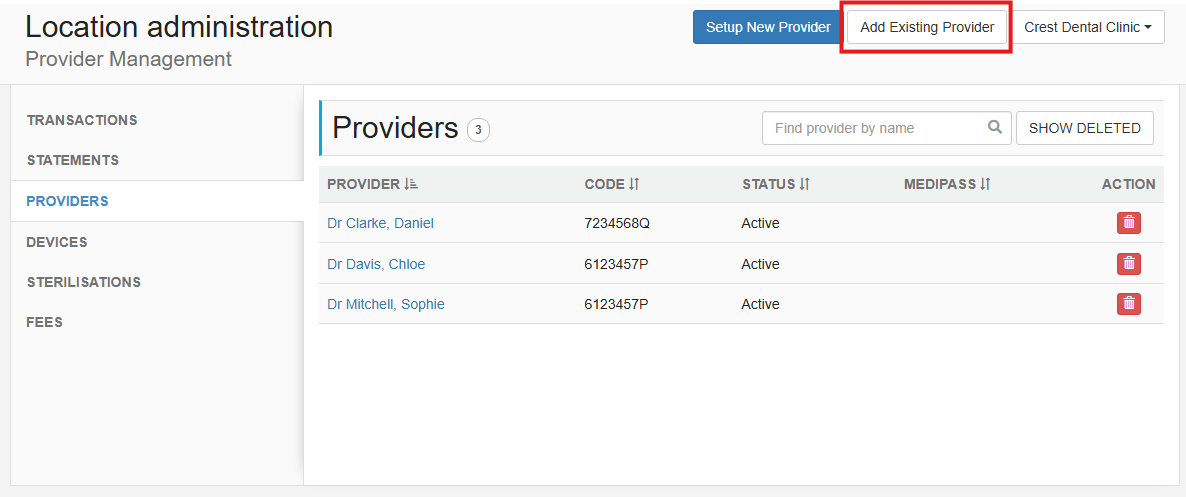Viewport: 1186px width, 497px height.
Task: Go to Statements in the sidebar
Action: [x=73, y=160]
